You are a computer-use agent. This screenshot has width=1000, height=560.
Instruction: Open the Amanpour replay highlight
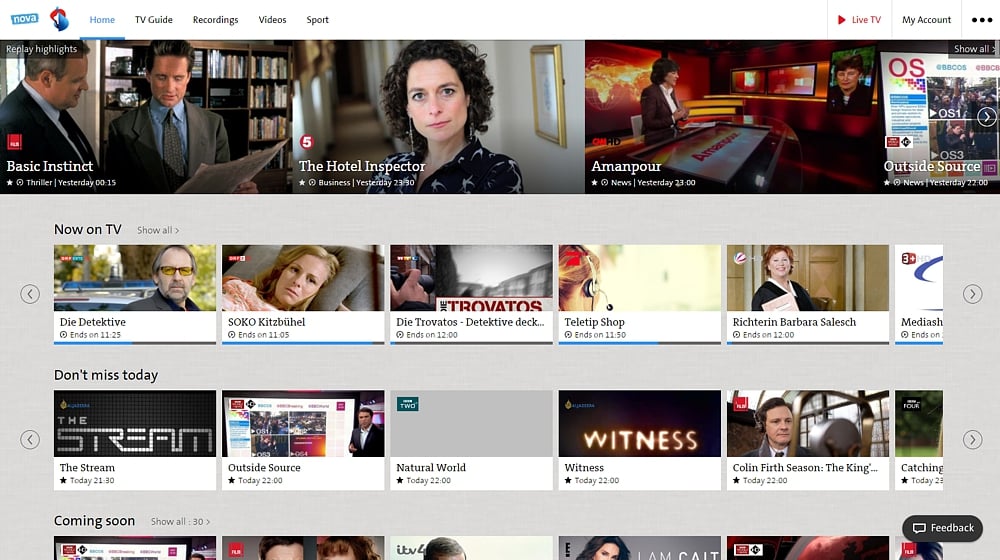[731, 117]
